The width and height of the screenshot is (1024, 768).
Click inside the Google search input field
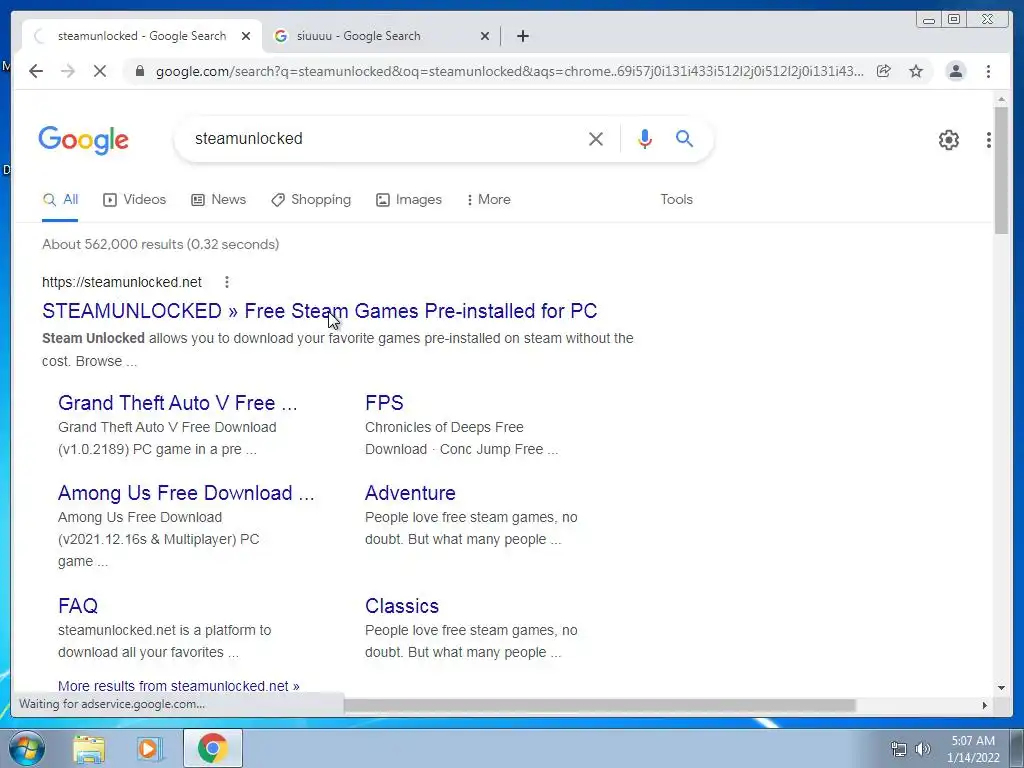[385, 139]
